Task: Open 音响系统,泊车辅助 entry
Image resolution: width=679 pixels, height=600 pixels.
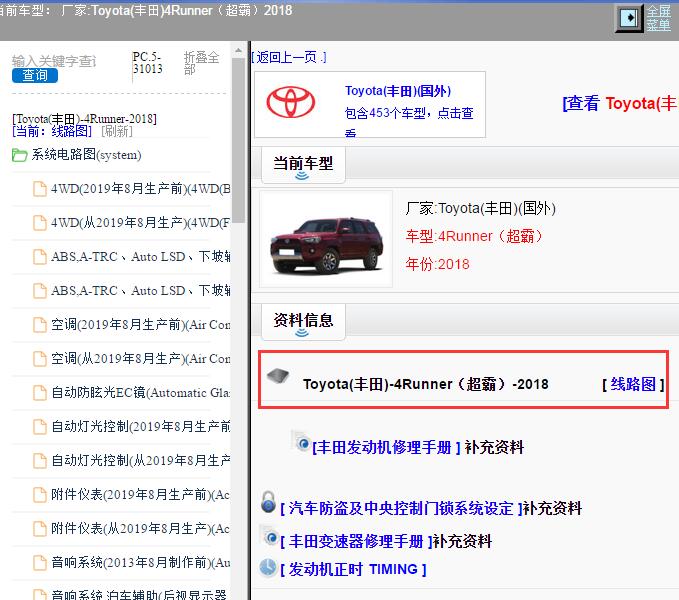Action: click(x=139, y=594)
